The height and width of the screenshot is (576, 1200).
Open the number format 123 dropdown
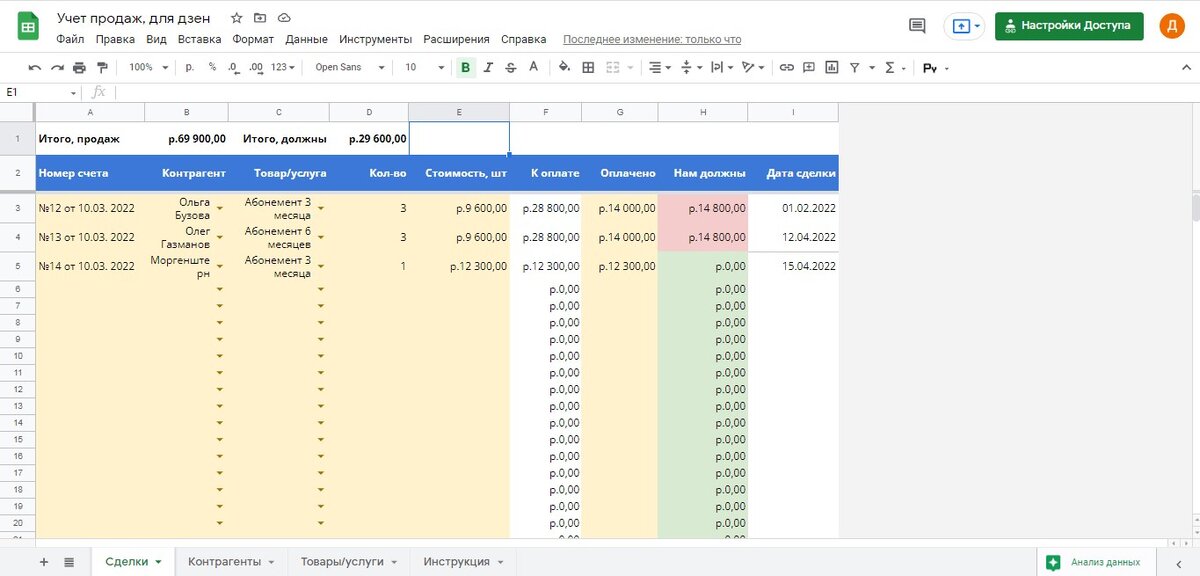click(x=284, y=67)
